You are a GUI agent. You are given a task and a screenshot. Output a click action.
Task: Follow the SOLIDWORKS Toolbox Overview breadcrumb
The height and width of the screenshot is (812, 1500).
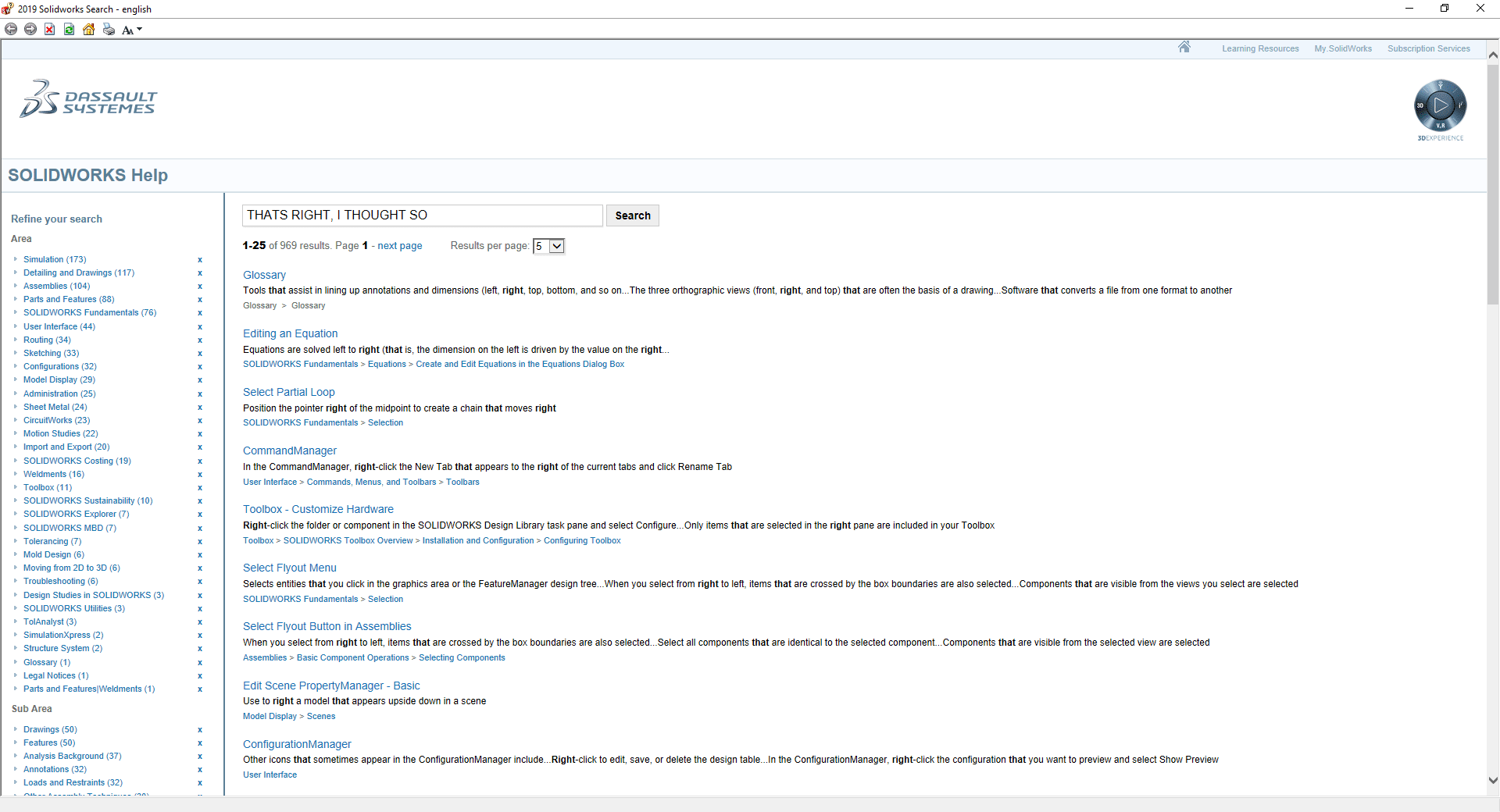348,540
